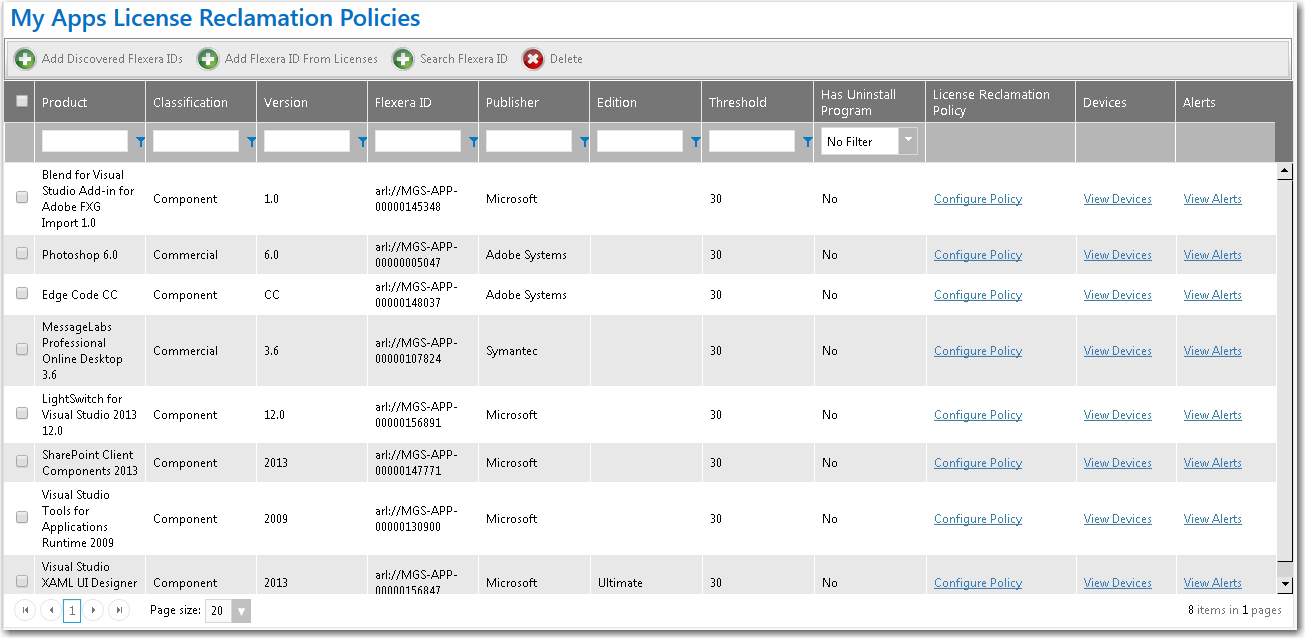
Task: Open View Alerts for LightSwitch row
Action: [x=1213, y=415]
